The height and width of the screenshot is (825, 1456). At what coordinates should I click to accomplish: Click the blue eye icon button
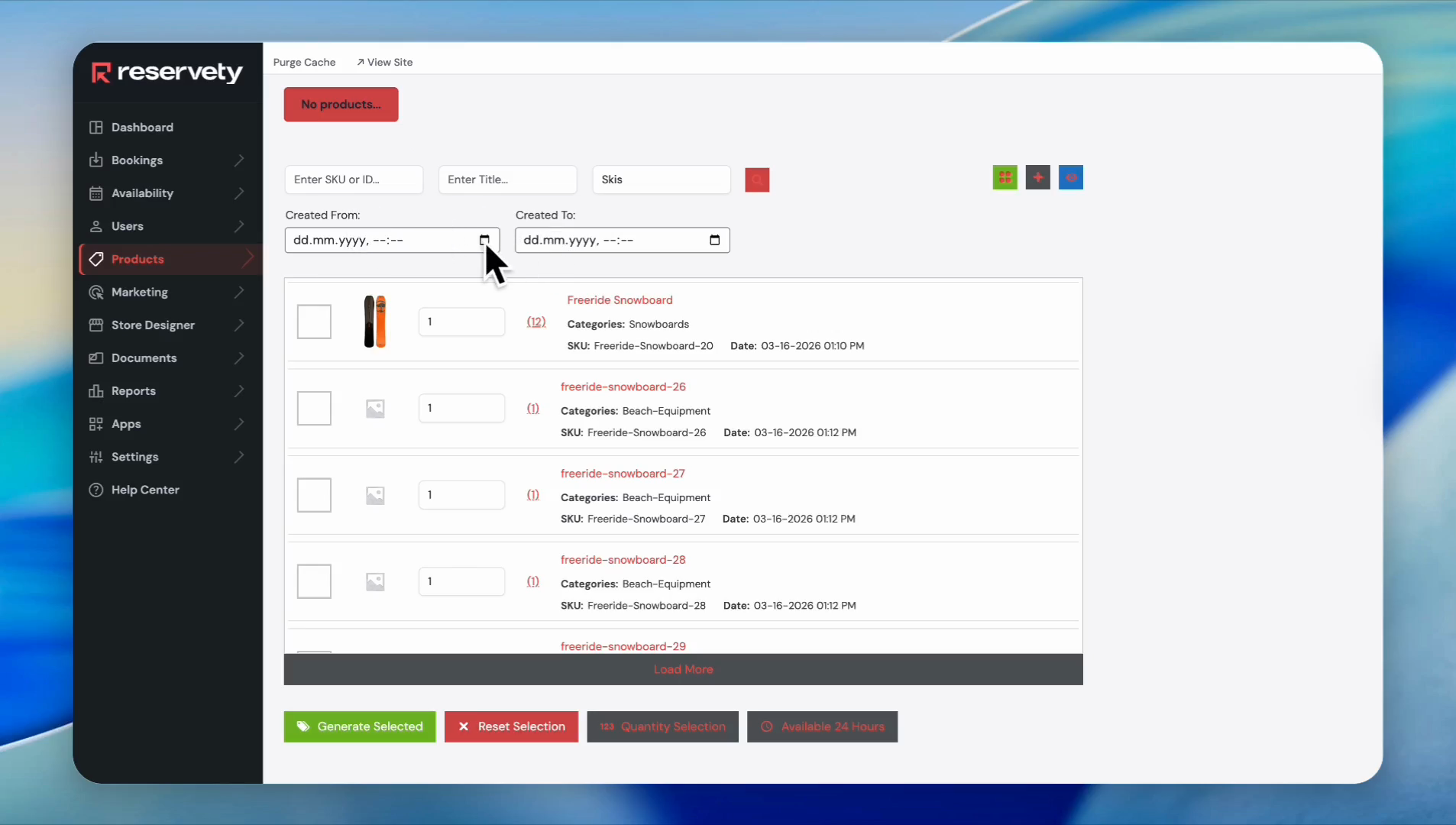click(x=1070, y=177)
